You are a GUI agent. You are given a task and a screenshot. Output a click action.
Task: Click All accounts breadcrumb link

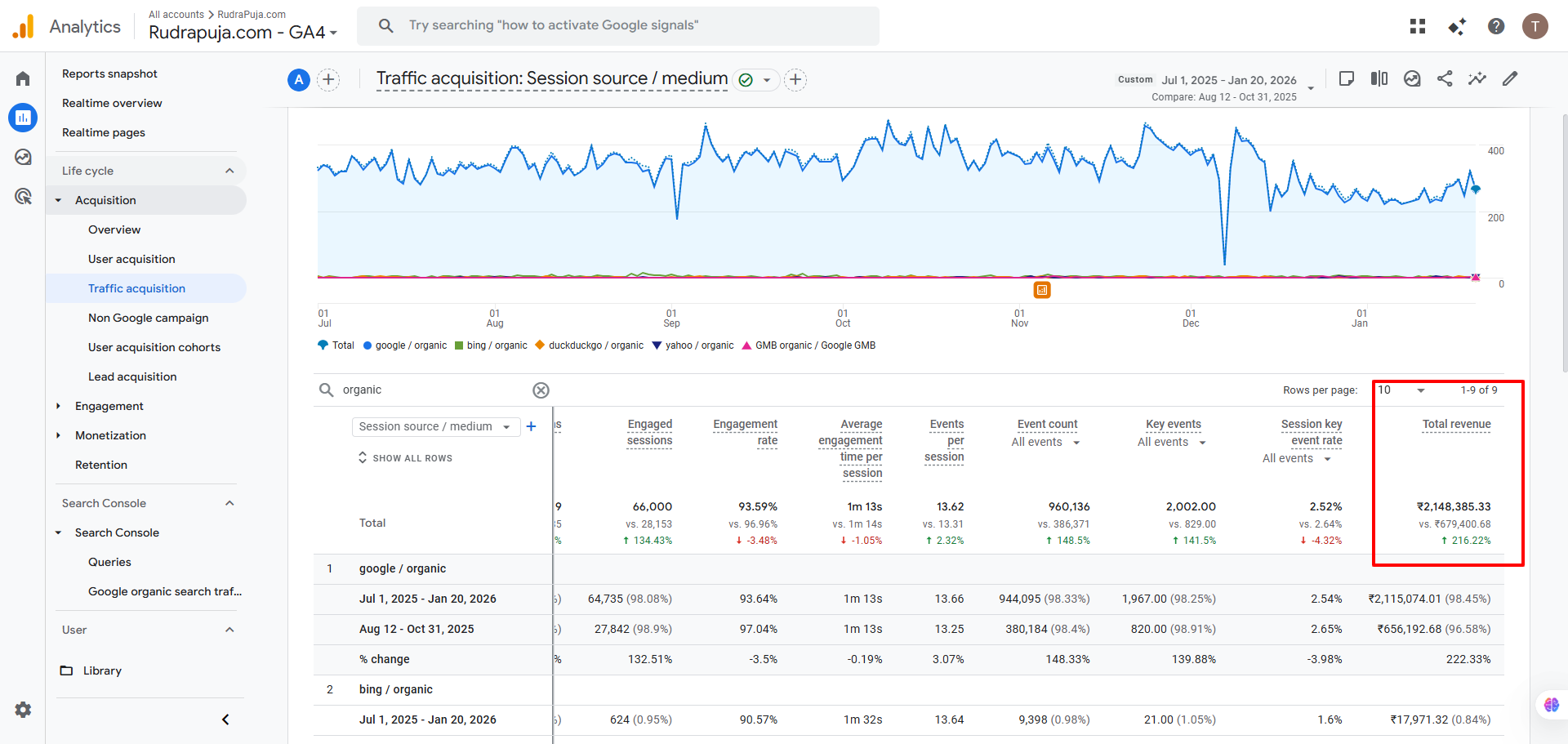pyautogui.click(x=176, y=15)
